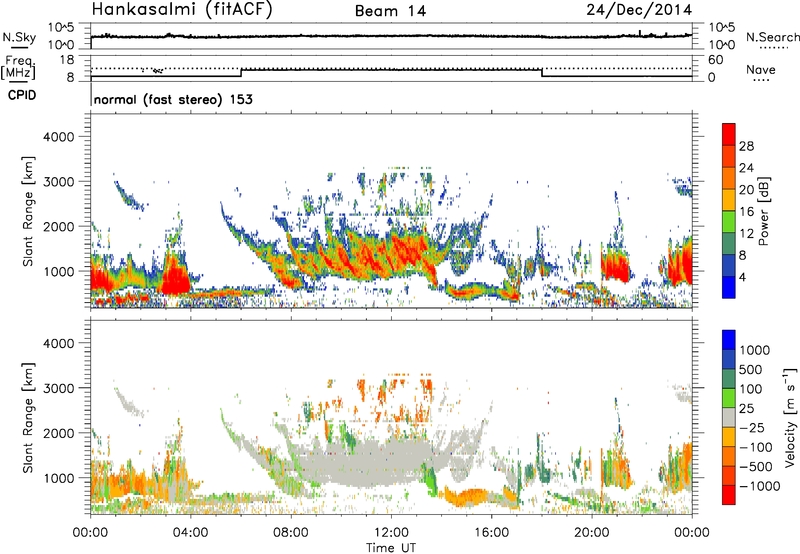This screenshot has width=800, height=554.
Task: Select the "Power [dB]" colorbar title
Action: (763, 211)
